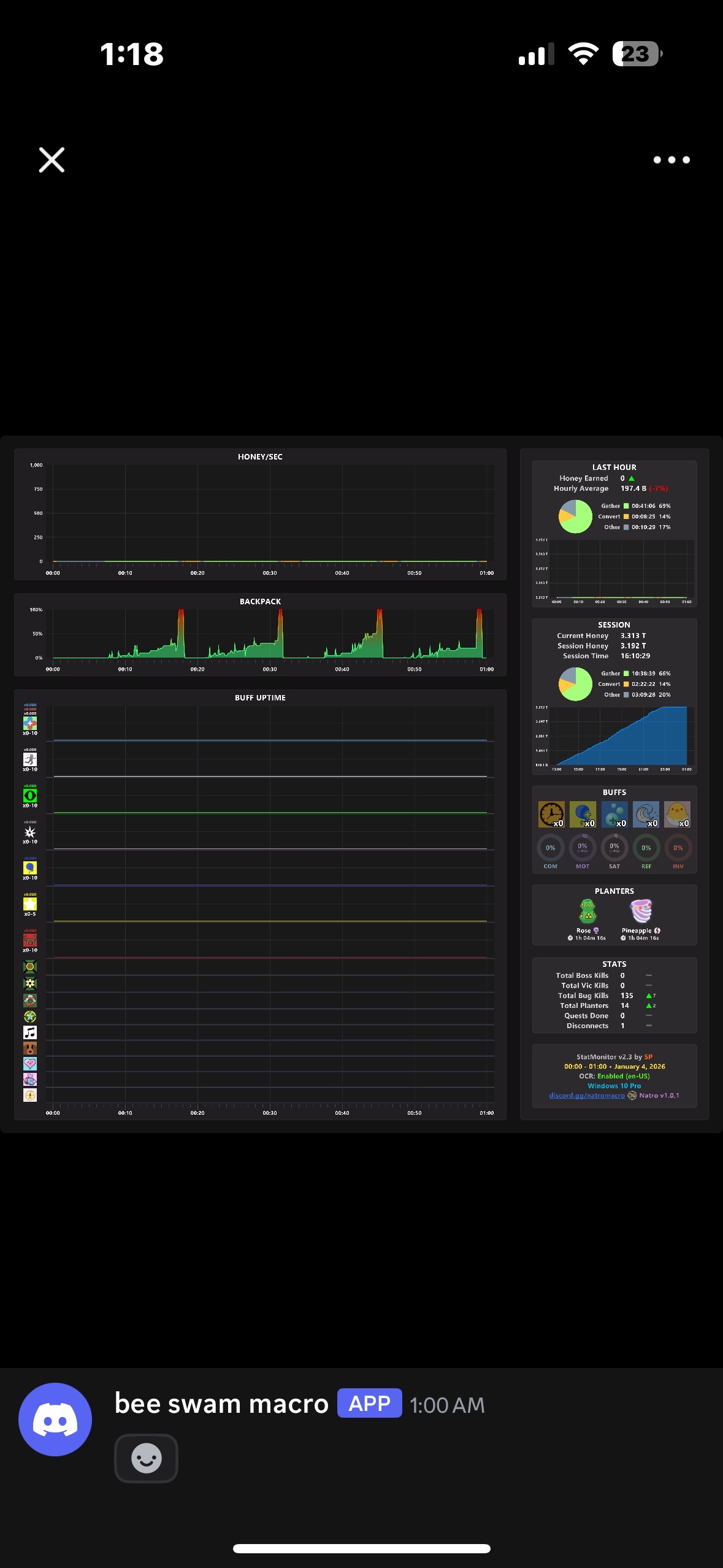Tap the round star-in-circle buff icon above music note

click(x=30, y=1017)
